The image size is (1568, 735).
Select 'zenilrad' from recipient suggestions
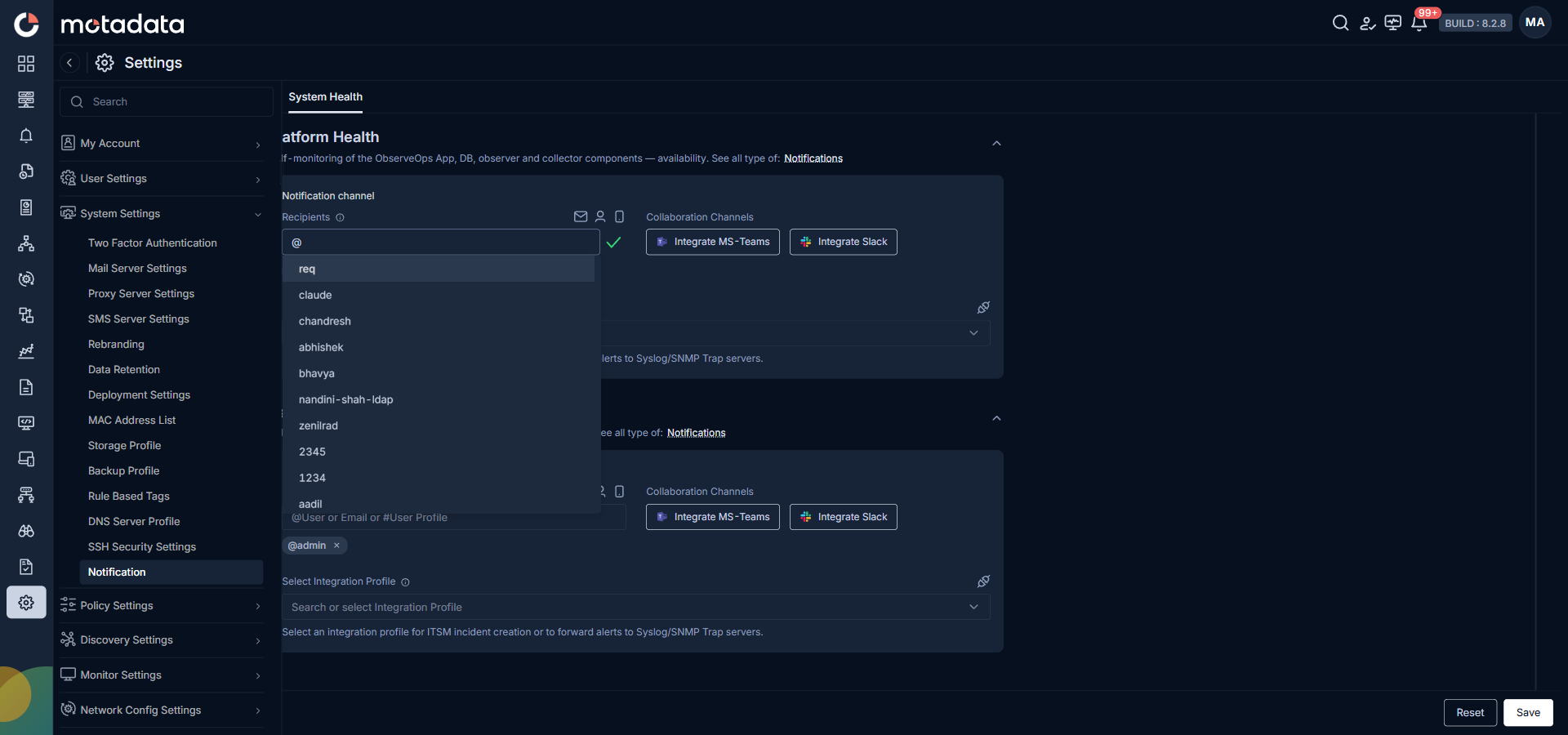(x=439, y=425)
